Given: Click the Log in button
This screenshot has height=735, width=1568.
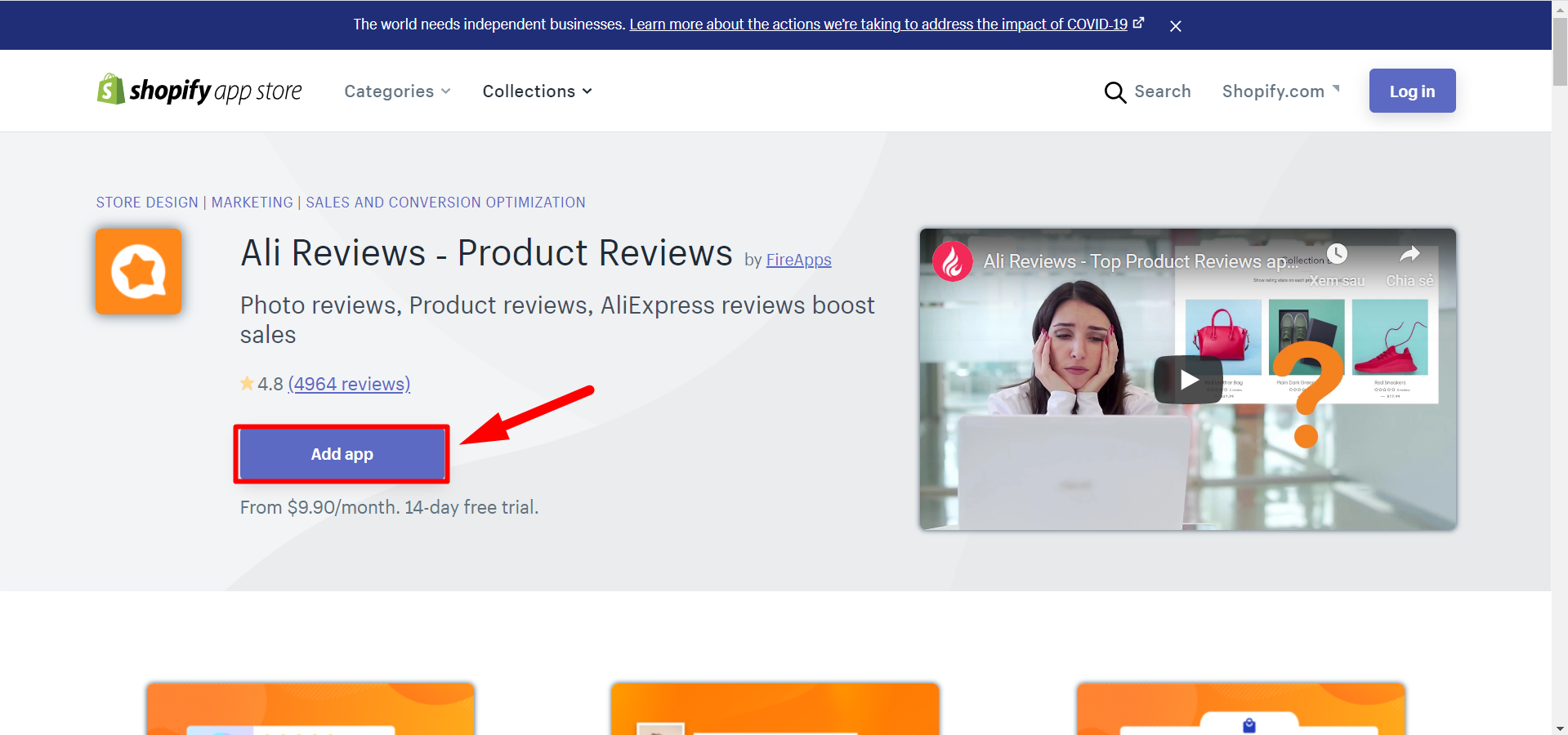Looking at the screenshot, I should [x=1412, y=91].
